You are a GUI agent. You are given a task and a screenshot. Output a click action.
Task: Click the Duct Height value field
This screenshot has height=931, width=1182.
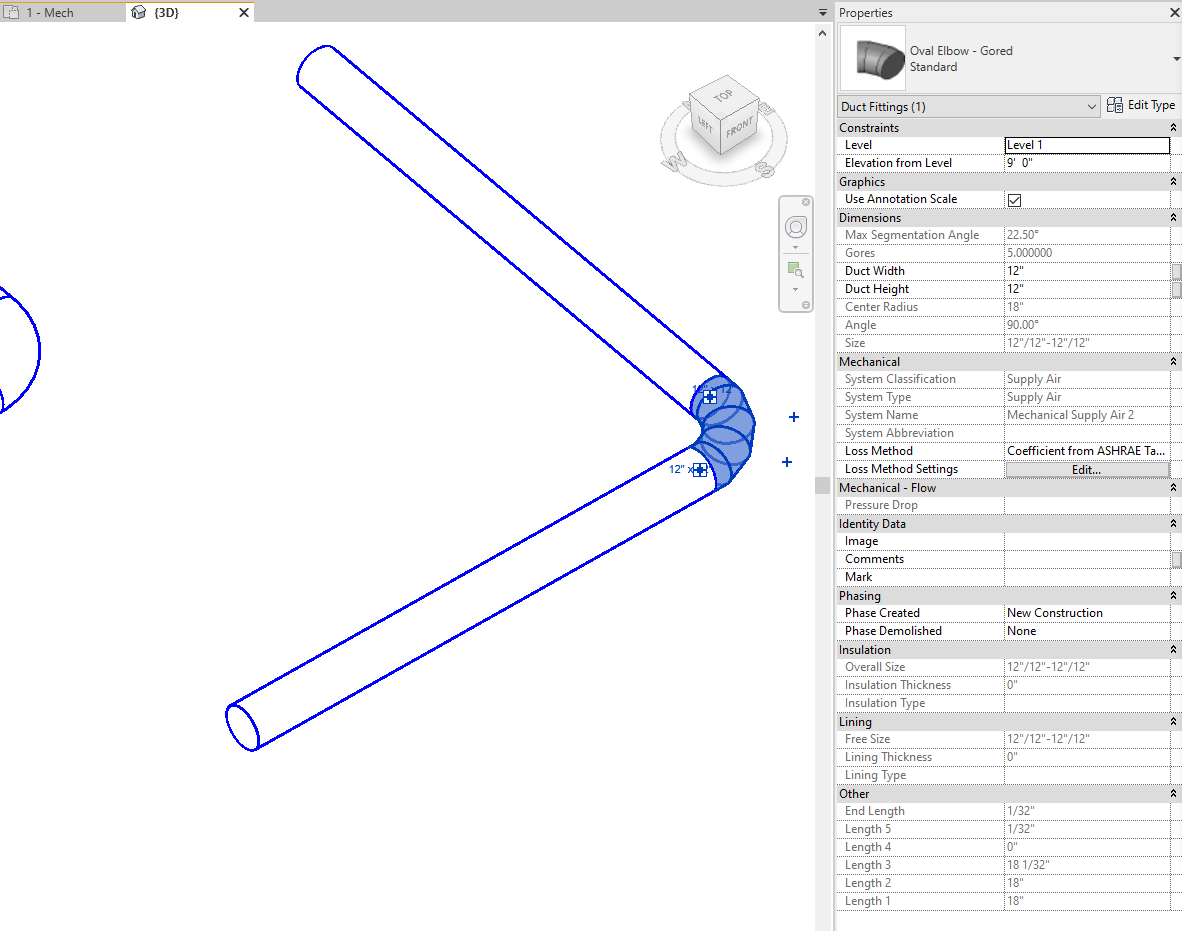point(1087,289)
